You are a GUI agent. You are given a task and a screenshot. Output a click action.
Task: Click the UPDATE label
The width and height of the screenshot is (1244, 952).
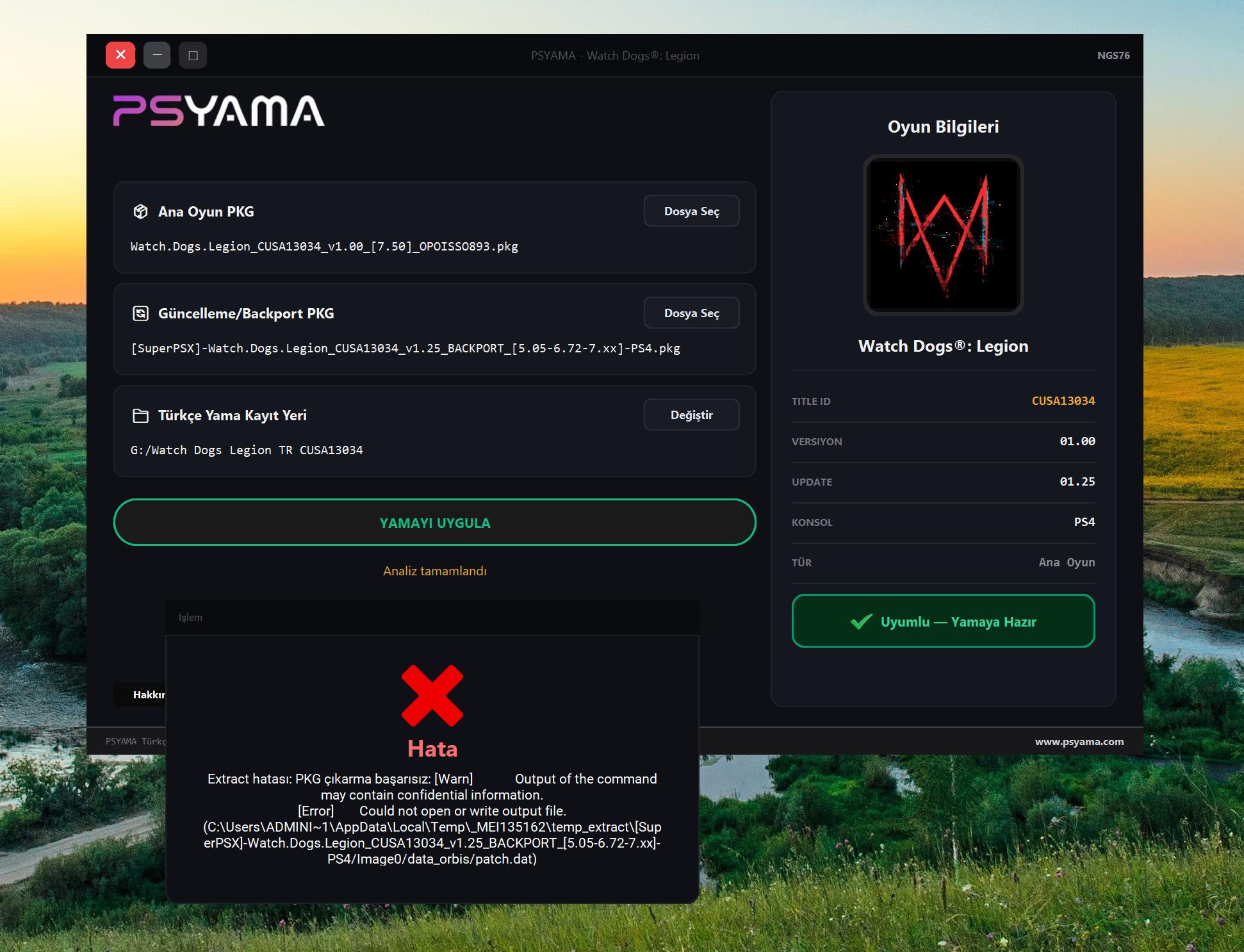point(812,482)
